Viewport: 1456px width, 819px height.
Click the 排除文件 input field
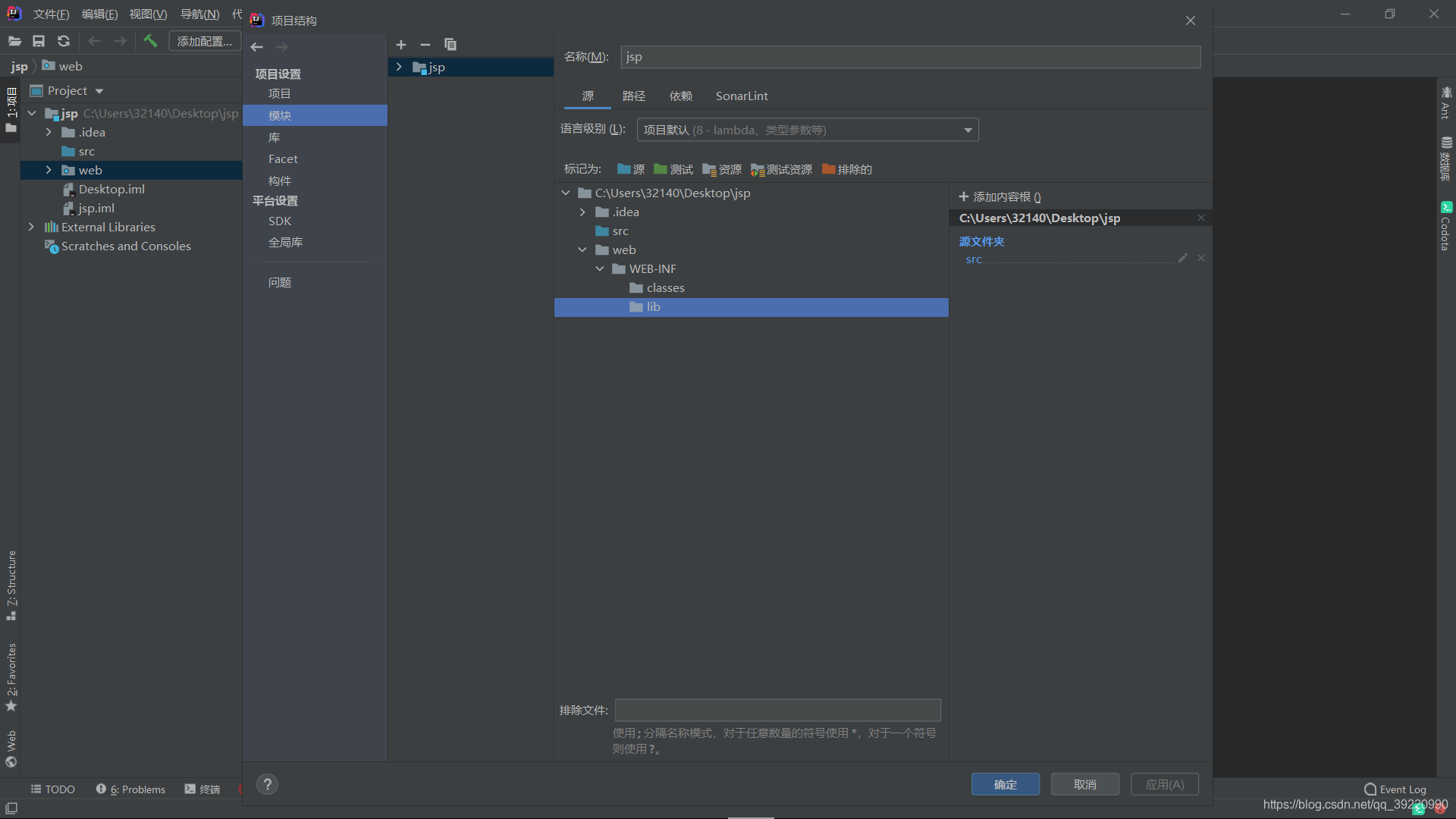coord(777,710)
